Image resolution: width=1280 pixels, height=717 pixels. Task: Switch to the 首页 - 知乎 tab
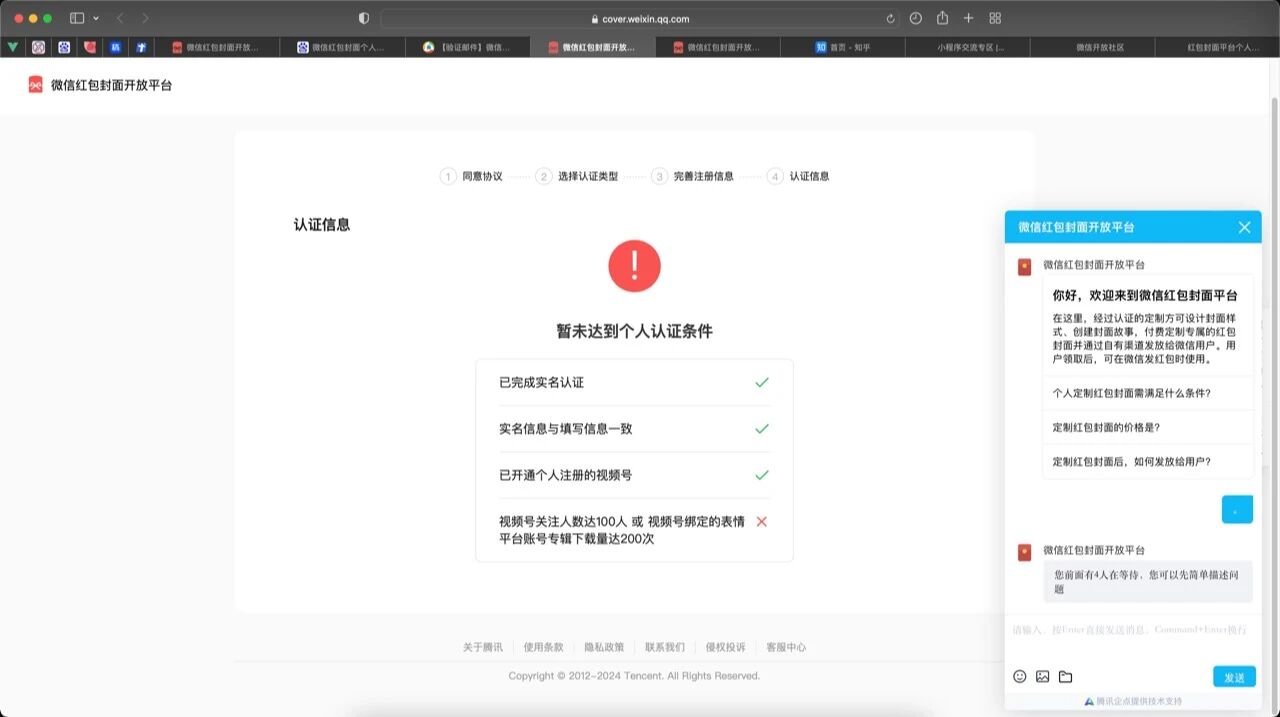[843, 47]
